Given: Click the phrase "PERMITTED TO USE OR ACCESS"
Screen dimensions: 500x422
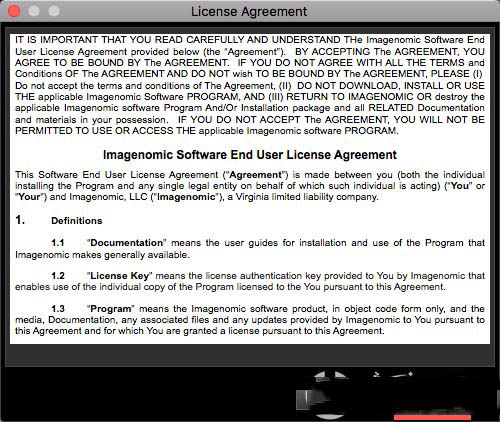Looking at the screenshot, I should point(94,131).
